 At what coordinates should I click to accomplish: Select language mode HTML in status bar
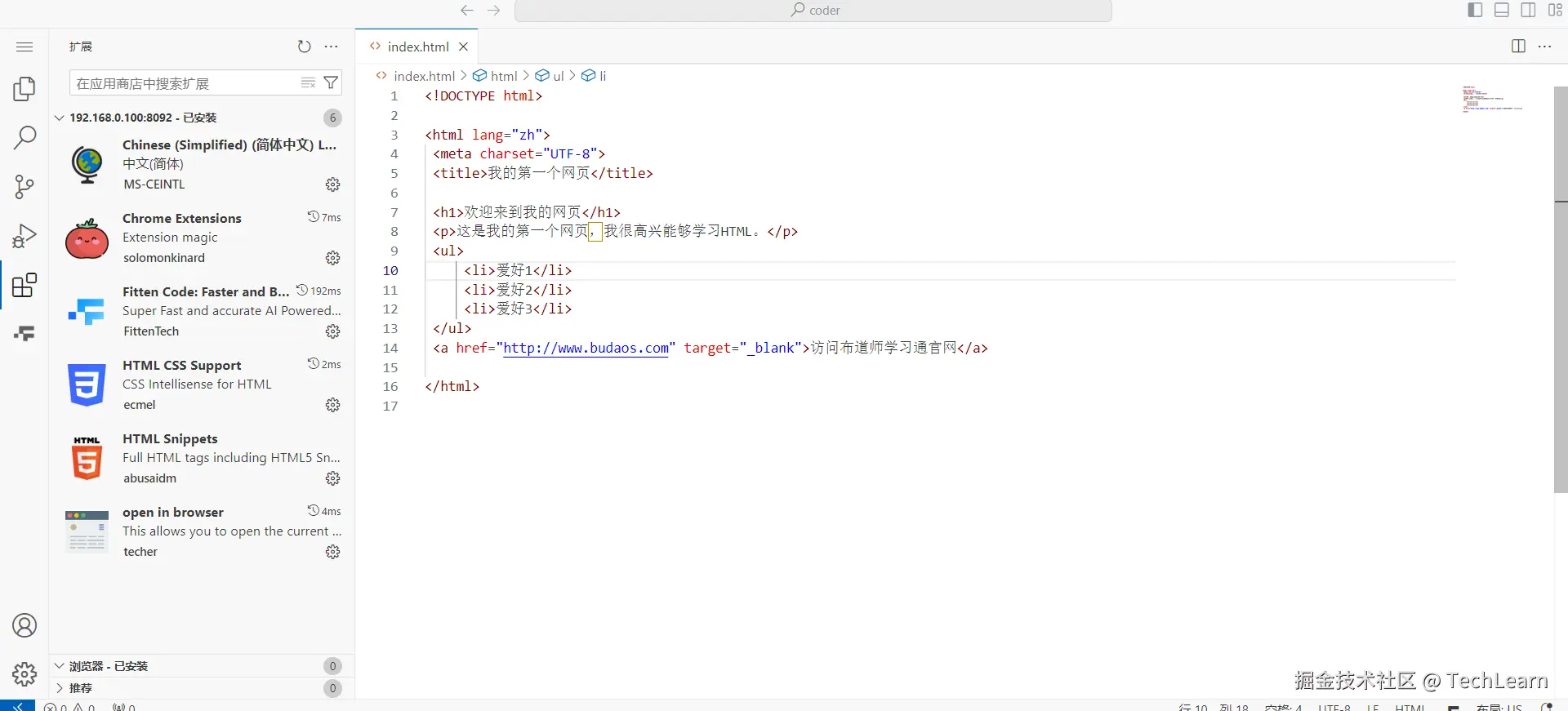pos(1410,707)
